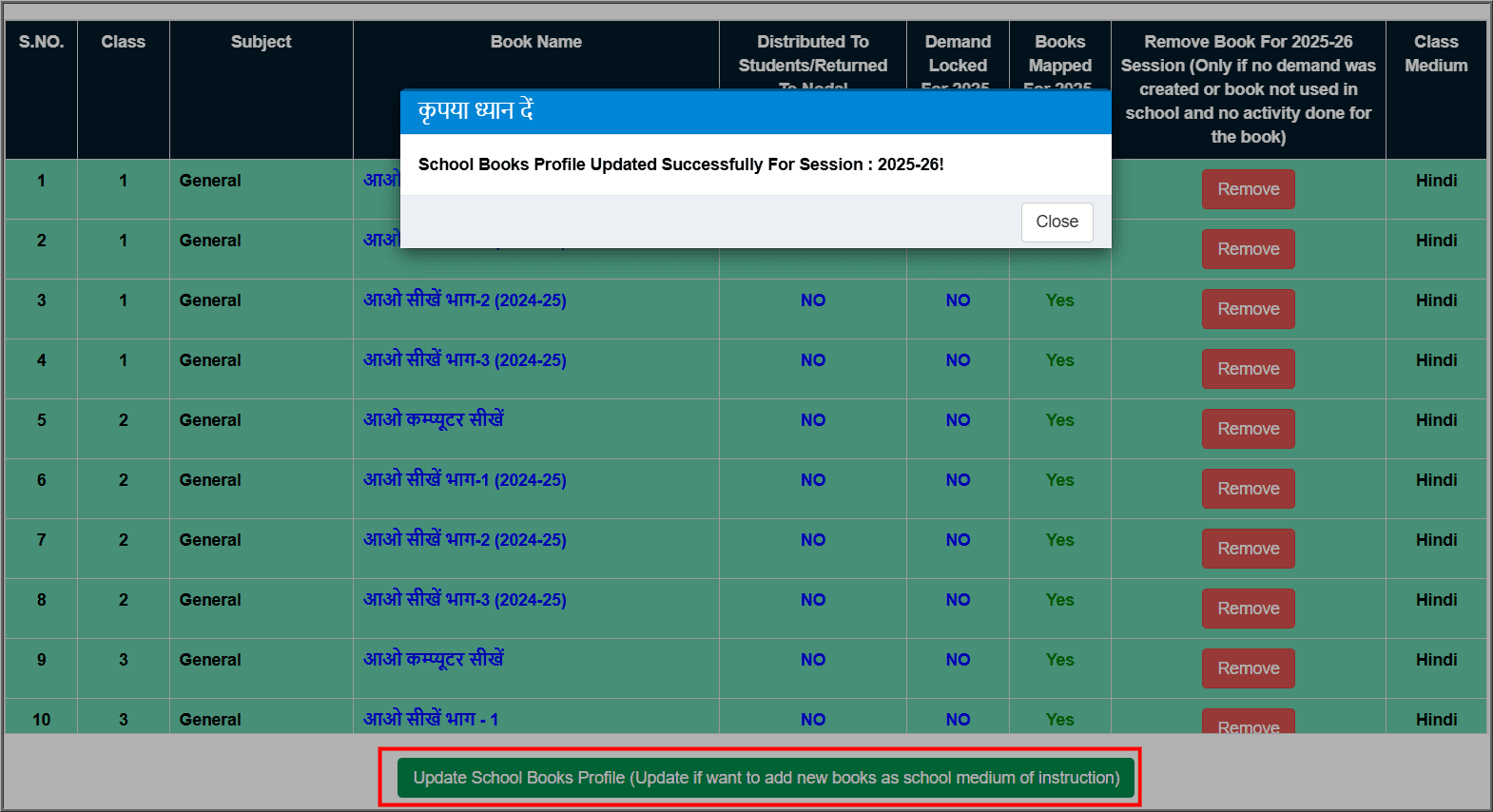Open आओ कम्प्यूटर सीखें link in row 5
This screenshot has width=1493, height=812.
(x=433, y=419)
